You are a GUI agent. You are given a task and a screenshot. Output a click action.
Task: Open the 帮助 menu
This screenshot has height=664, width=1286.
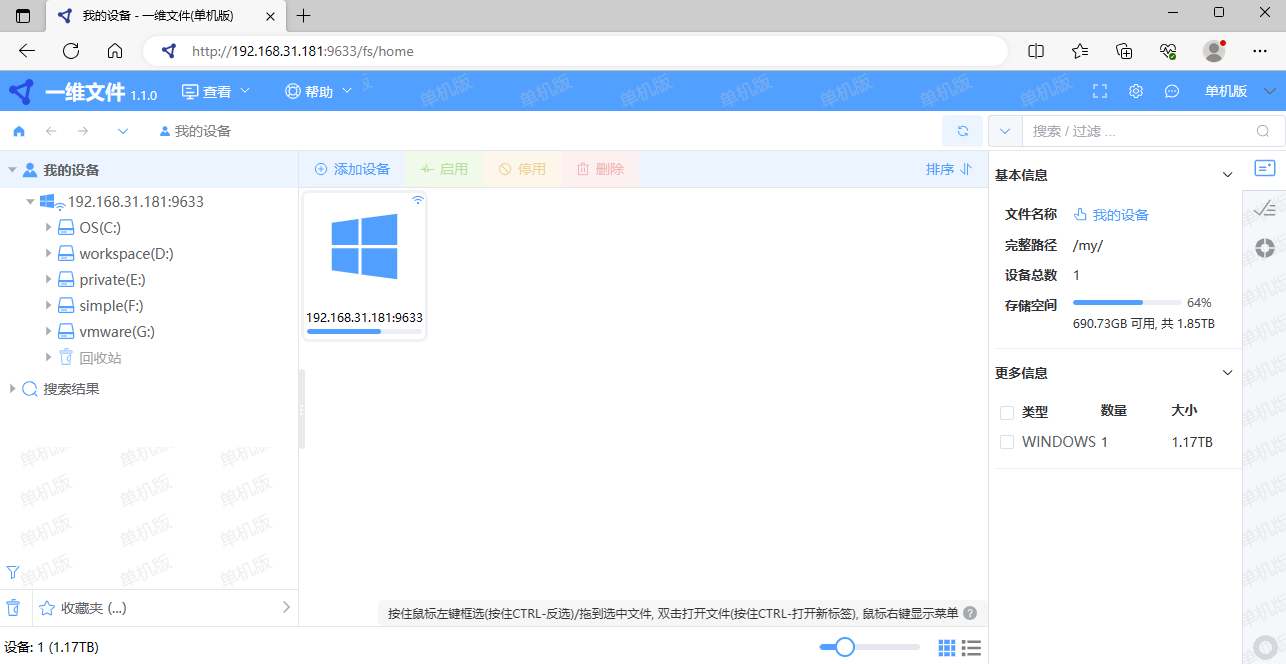point(319,92)
